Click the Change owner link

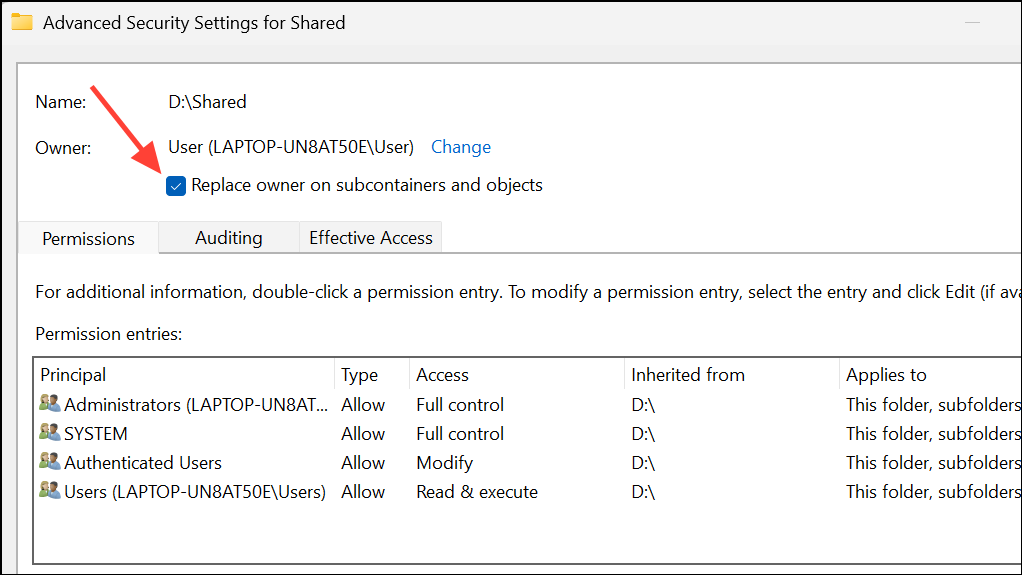[x=461, y=147]
